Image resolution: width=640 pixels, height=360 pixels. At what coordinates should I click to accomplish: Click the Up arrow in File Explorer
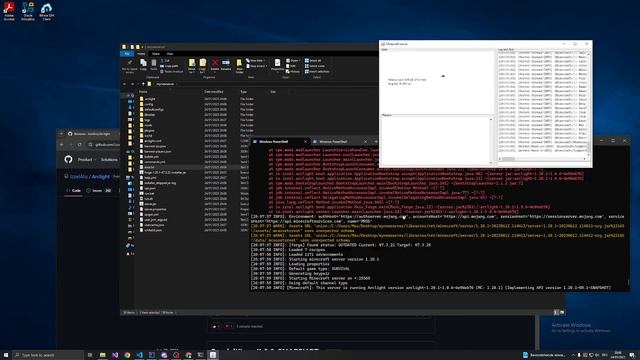tap(143, 84)
